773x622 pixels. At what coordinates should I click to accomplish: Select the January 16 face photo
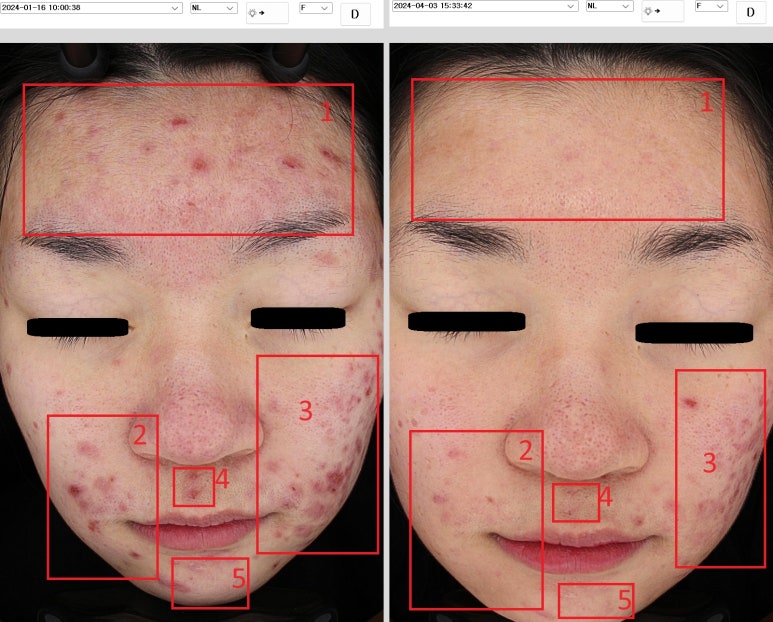click(x=192, y=332)
